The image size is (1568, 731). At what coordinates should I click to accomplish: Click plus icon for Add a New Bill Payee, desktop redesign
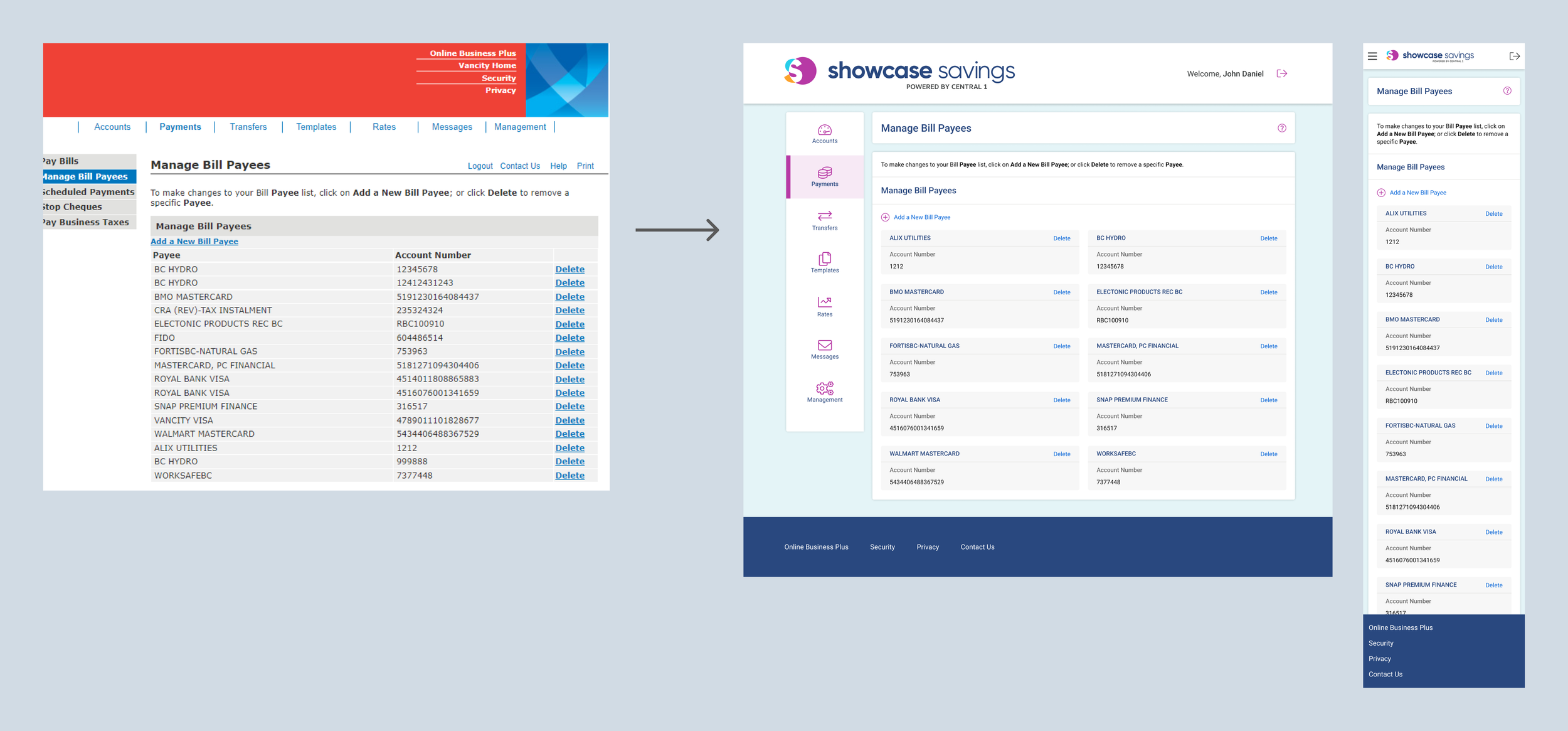point(885,217)
